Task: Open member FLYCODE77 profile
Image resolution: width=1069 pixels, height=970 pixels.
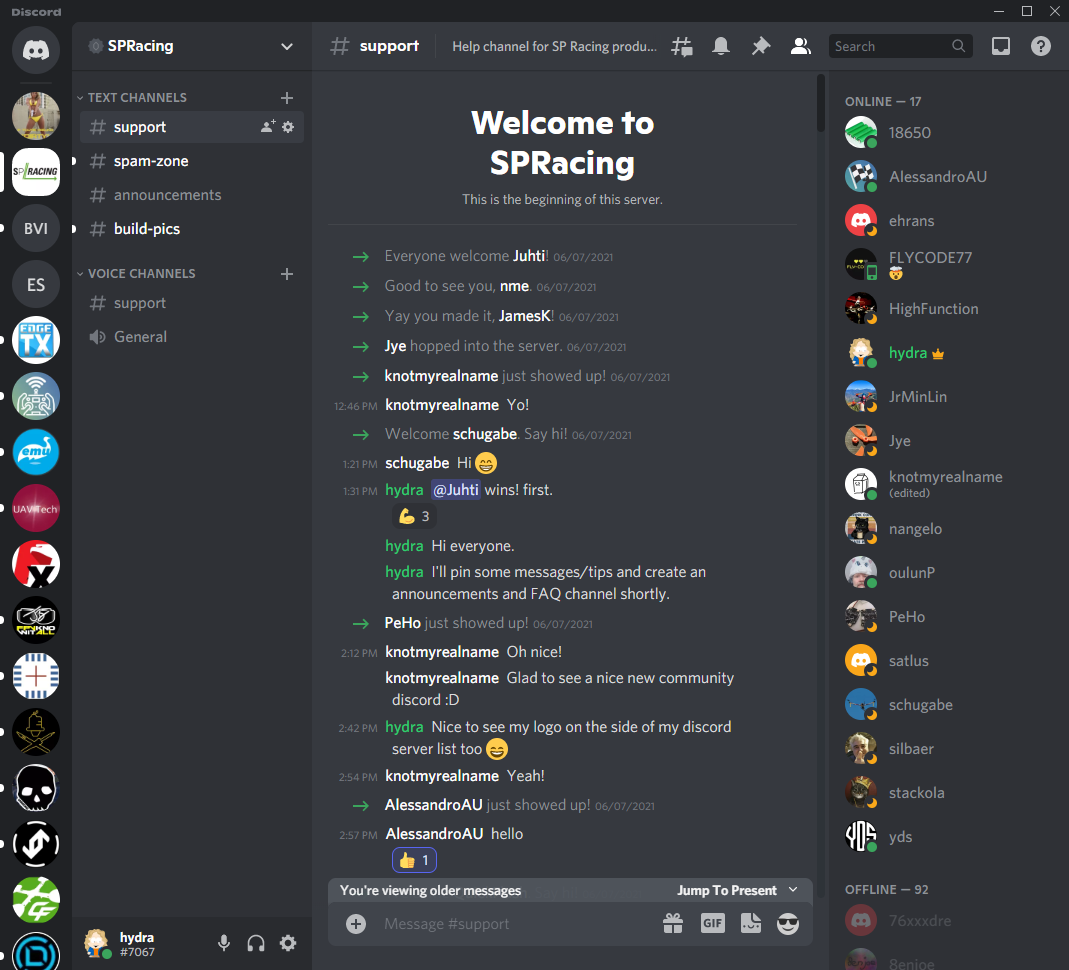Action: click(x=946, y=264)
